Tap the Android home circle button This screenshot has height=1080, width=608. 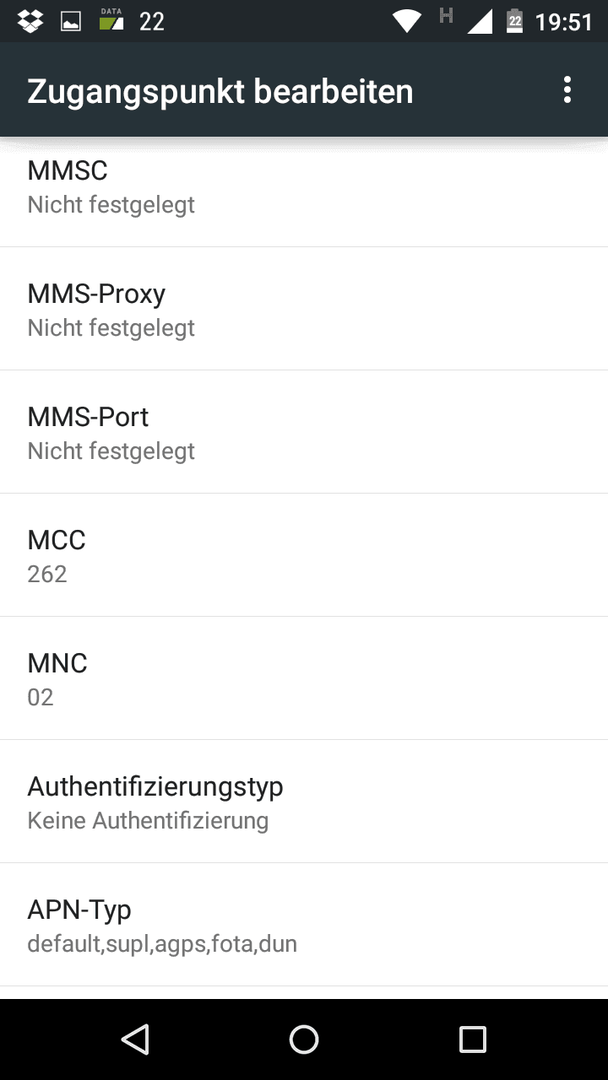click(x=304, y=1039)
